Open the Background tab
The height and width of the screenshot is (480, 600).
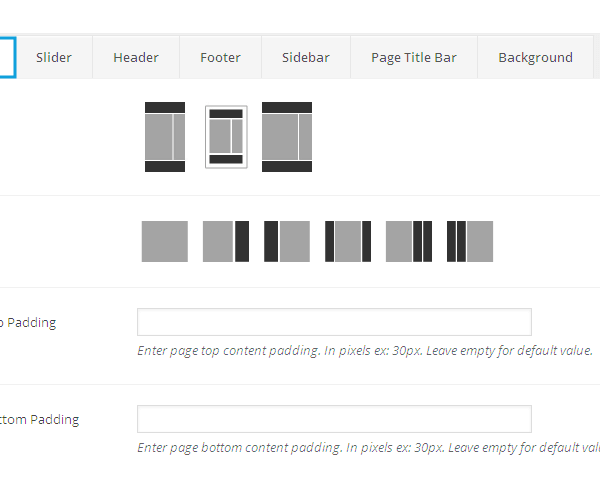click(535, 57)
